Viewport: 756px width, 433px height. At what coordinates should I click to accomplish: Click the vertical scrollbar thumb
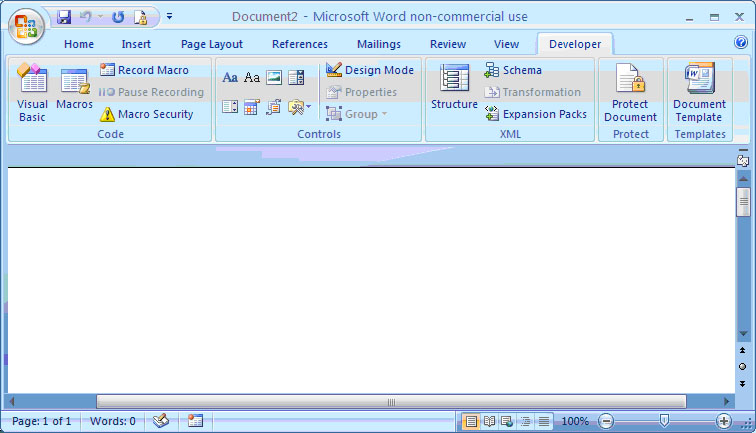743,202
